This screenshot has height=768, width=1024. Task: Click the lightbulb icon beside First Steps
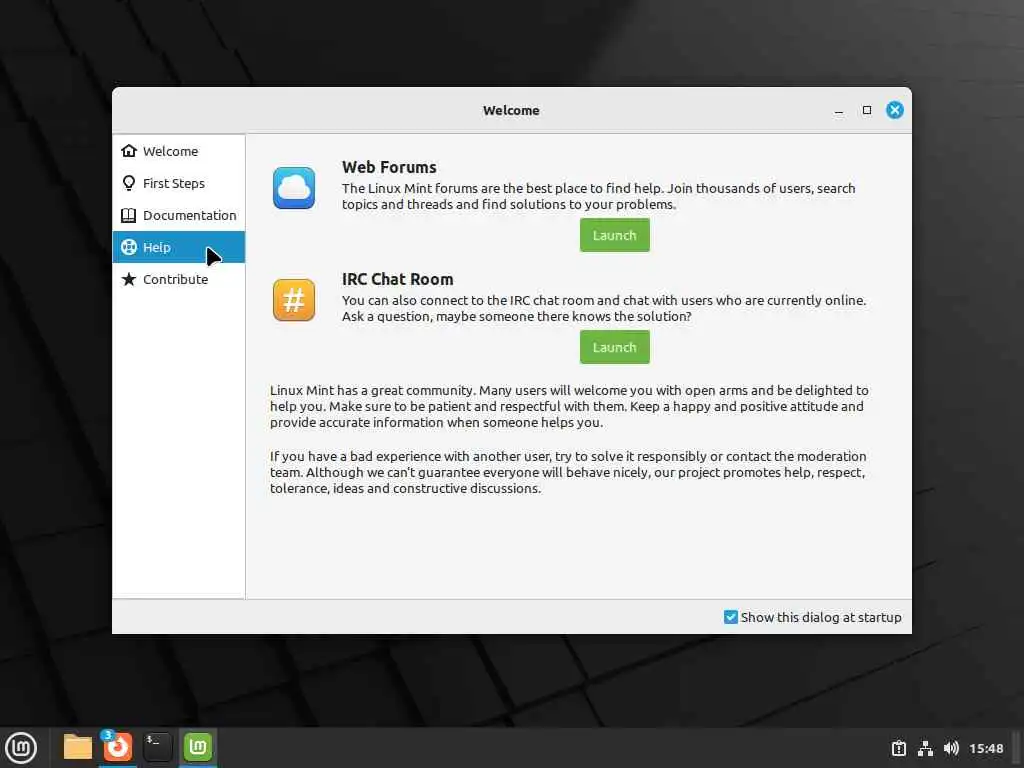click(x=129, y=183)
